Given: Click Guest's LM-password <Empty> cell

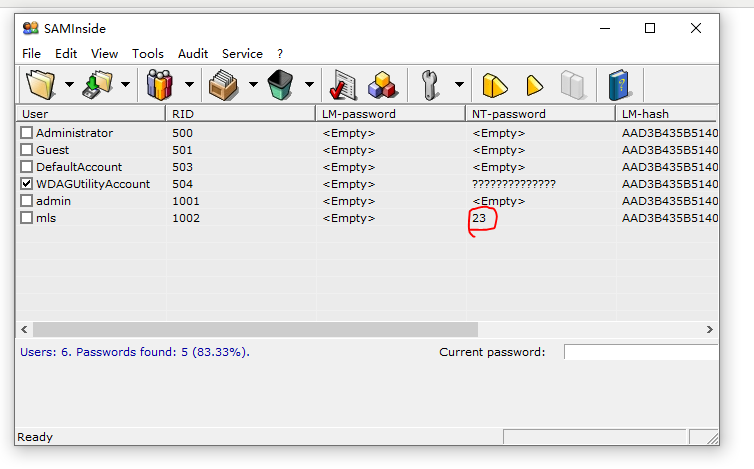Looking at the screenshot, I should pyautogui.click(x=349, y=150).
